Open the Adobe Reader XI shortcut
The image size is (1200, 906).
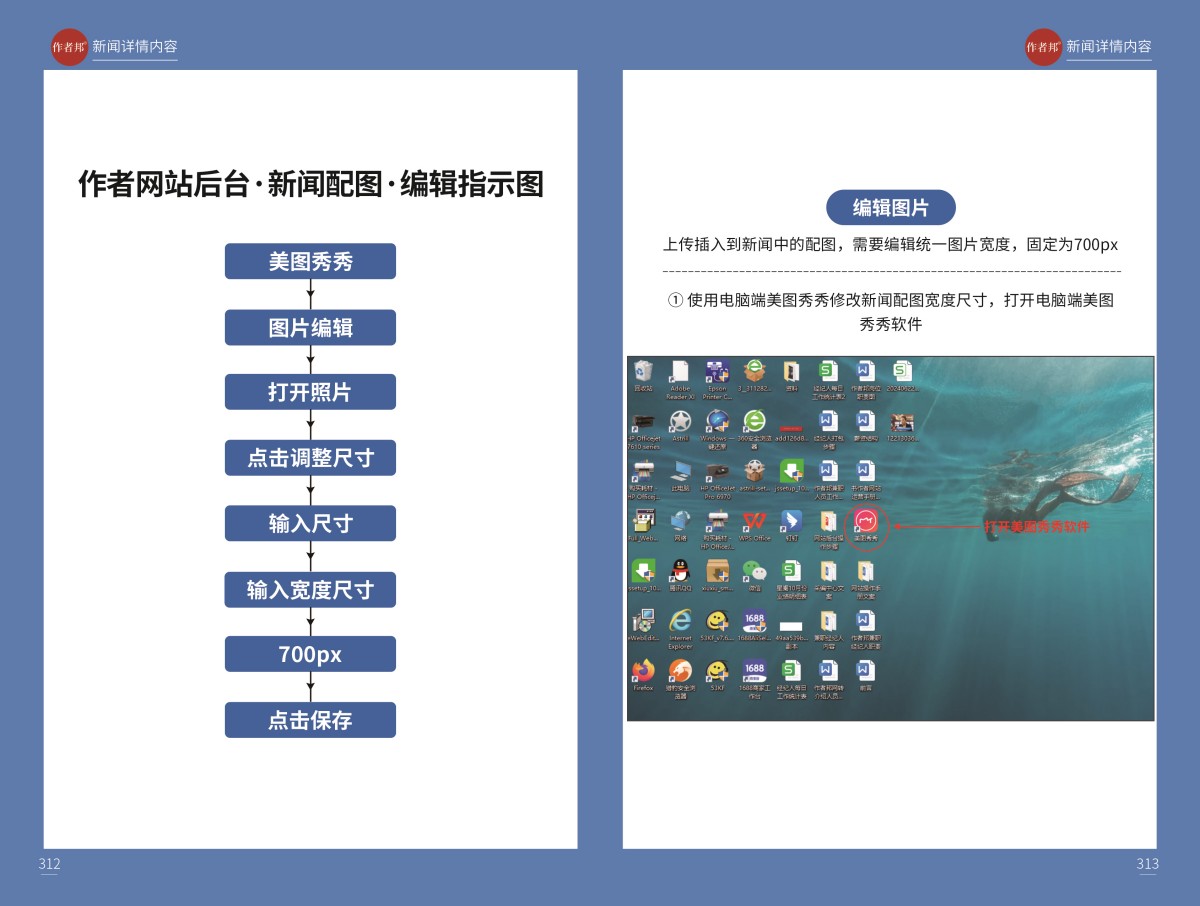[680, 372]
